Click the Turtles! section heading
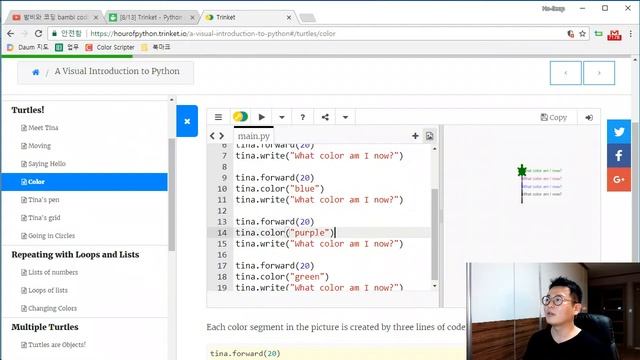Image resolution: width=640 pixels, height=360 pixels. [28, 110]
